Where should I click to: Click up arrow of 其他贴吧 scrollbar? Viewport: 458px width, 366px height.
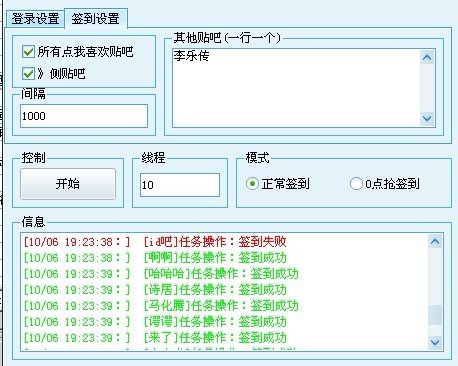tap(427, 57)
